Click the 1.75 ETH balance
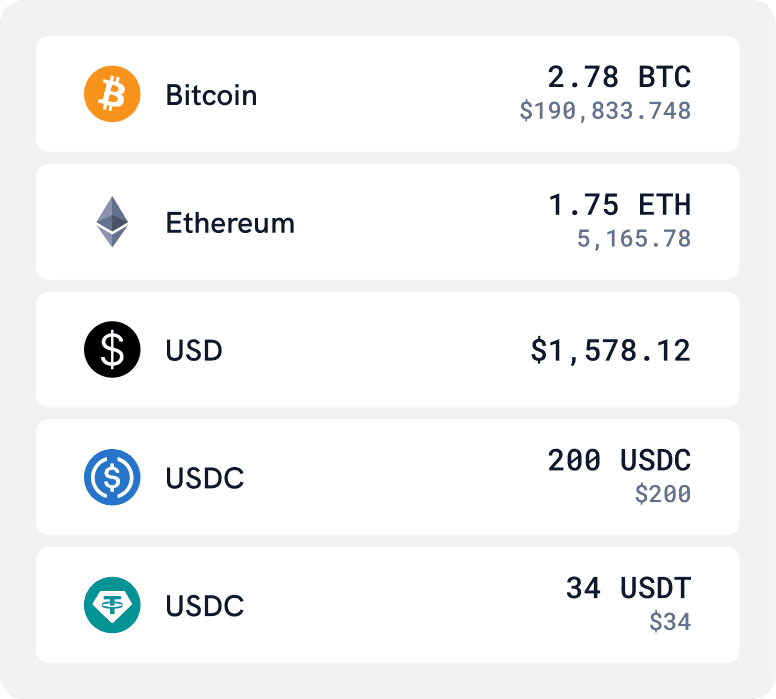Screen dimensions: 776x699 pos(619,205)
